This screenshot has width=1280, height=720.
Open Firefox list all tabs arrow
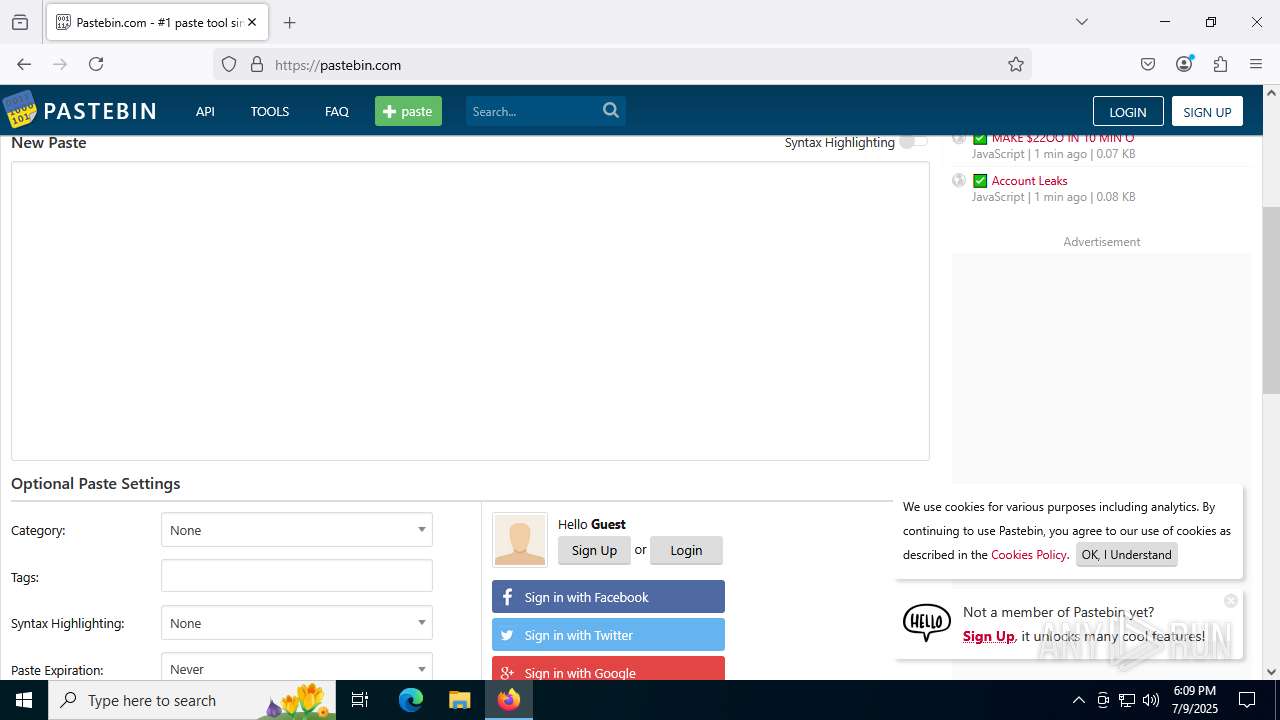point(1081,22)
